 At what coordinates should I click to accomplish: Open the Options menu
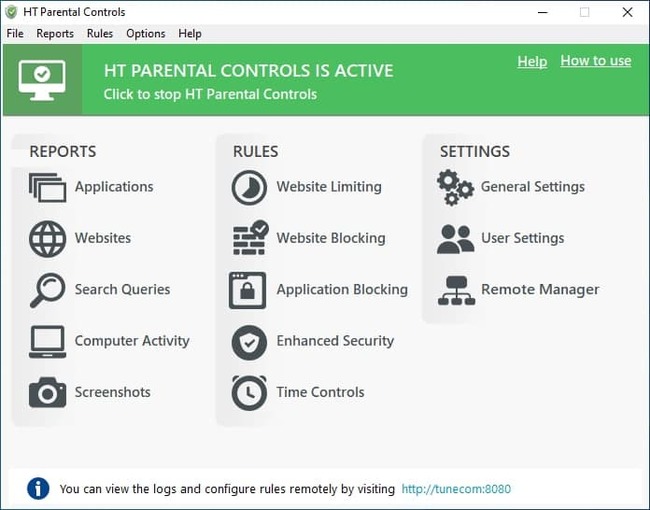coord(146,33)
